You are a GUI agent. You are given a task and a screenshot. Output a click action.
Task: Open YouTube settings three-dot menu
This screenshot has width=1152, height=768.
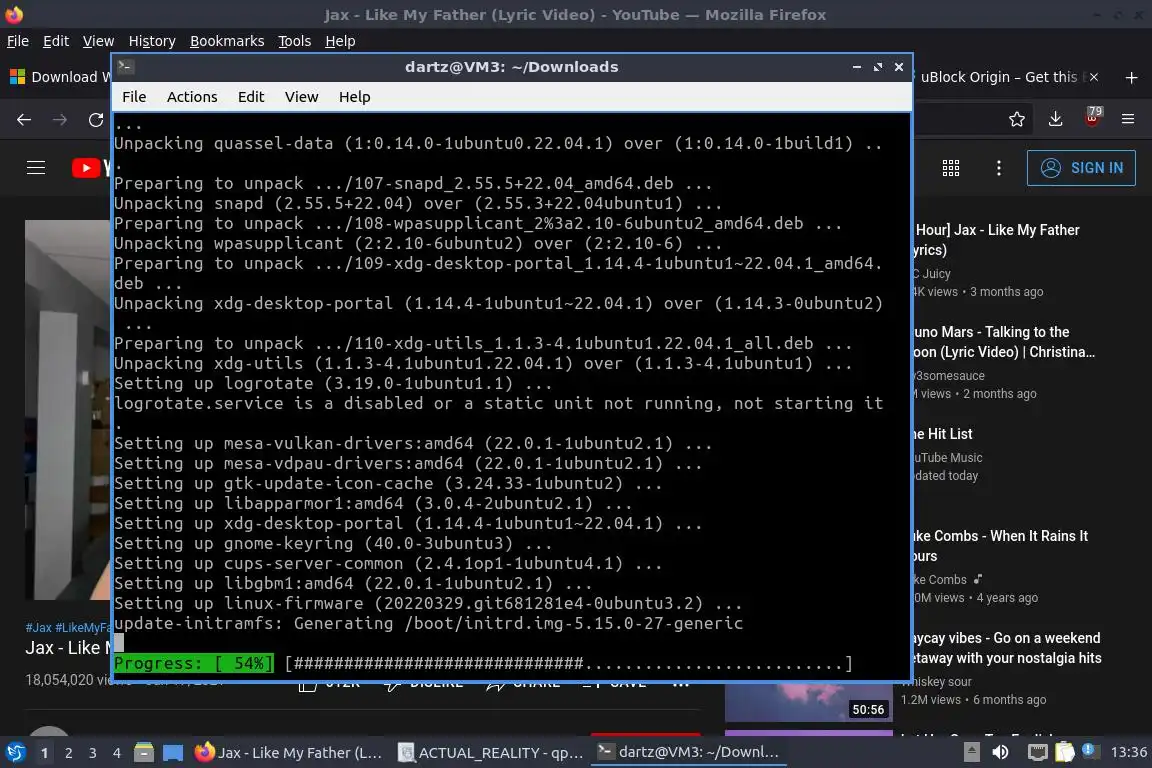(998, 168)
